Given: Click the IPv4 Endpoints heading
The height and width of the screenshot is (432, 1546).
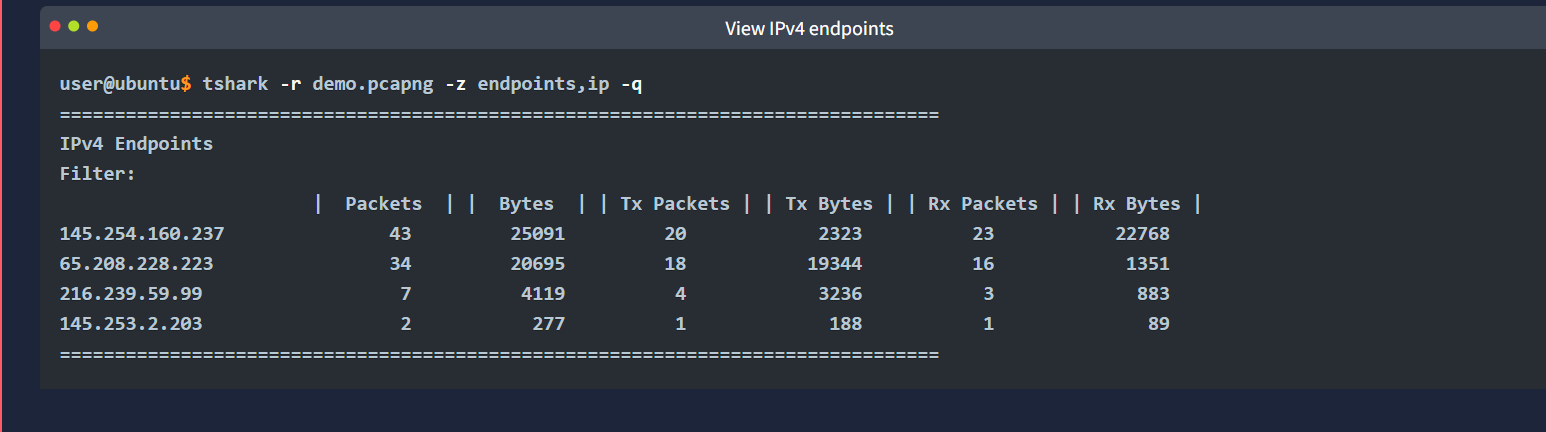Looking at the screenshot, I should point(136,144).
